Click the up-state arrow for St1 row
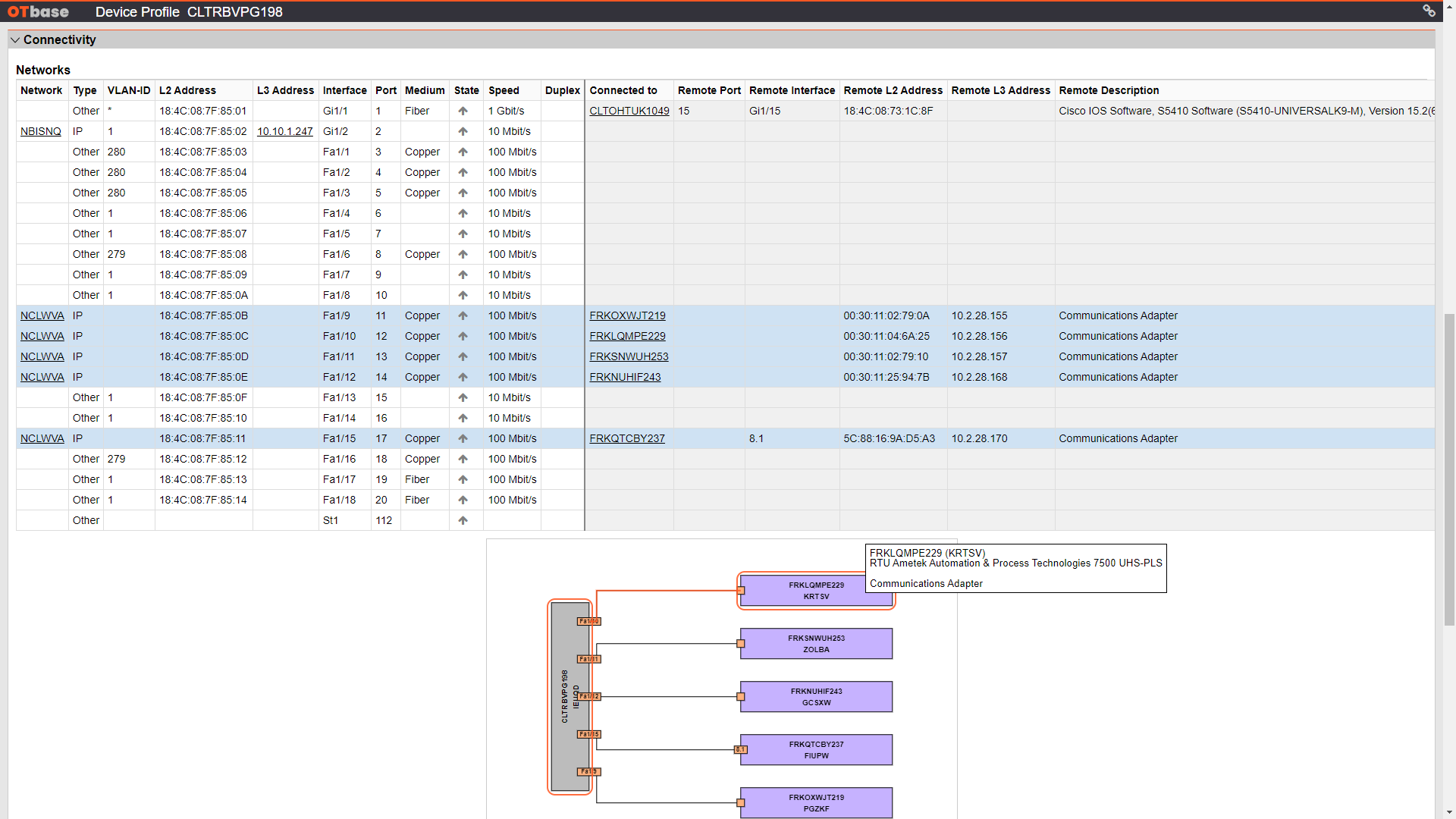1456x819 pixels. 463,520
